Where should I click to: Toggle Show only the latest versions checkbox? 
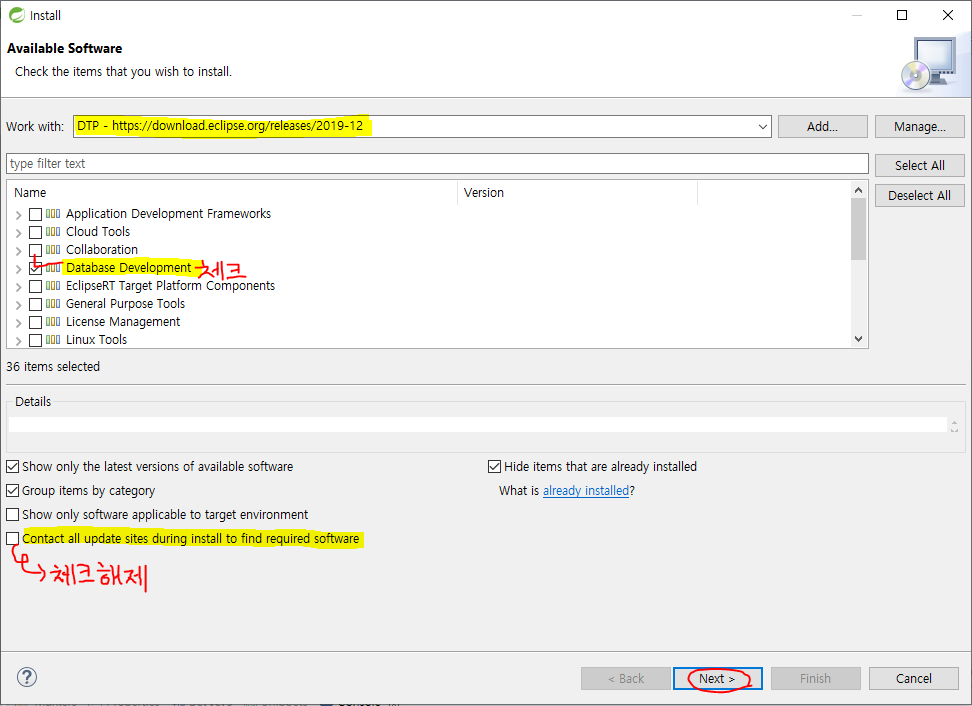coord(12,466)
